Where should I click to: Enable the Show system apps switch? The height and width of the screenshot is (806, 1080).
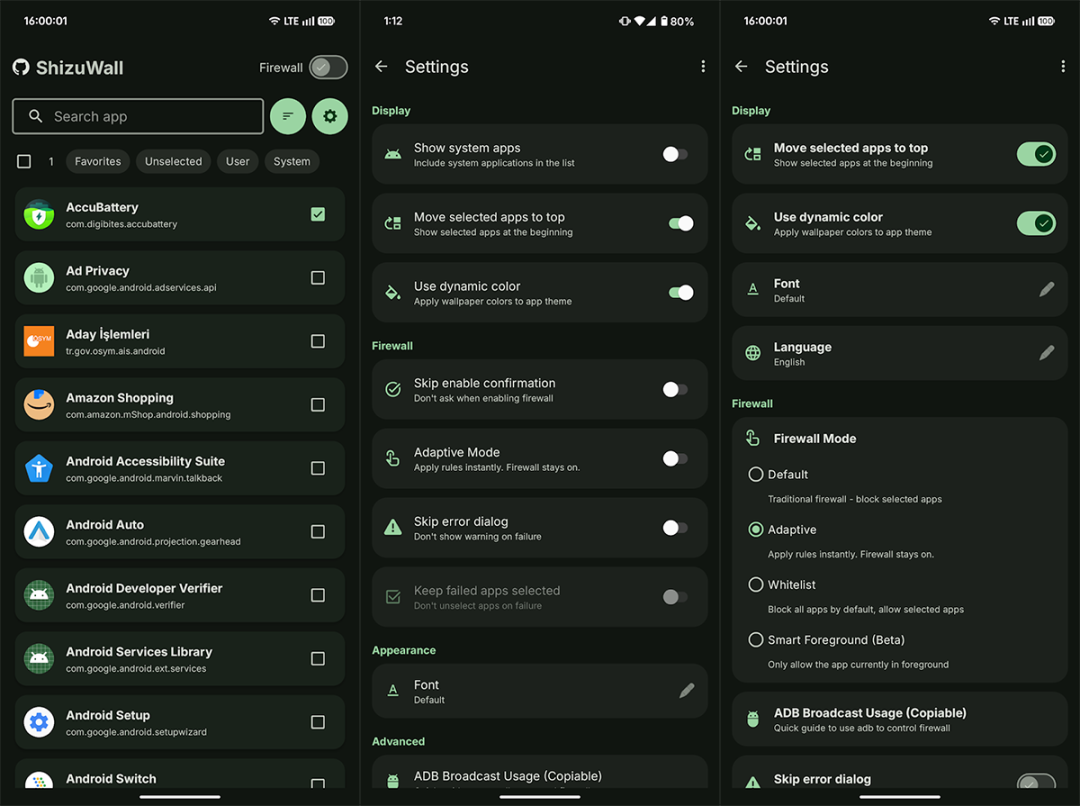tap(676, 154)
